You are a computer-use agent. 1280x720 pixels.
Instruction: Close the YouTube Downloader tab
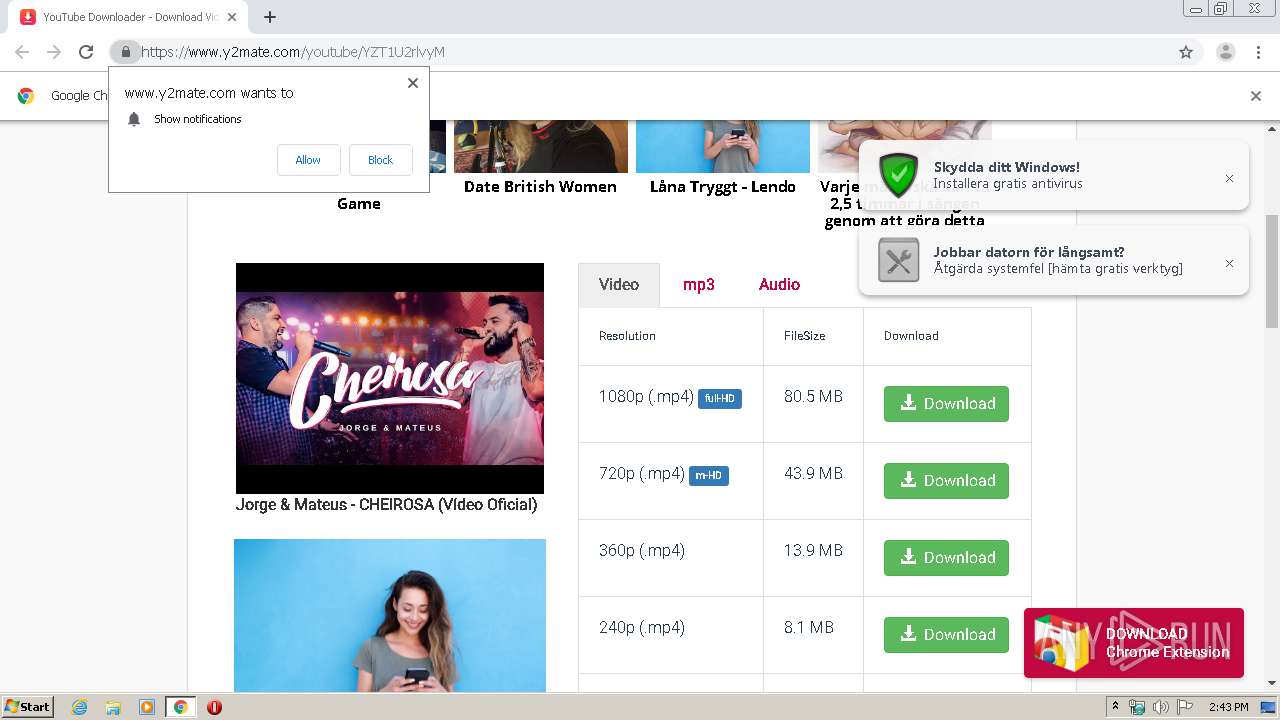click(232, 17)
